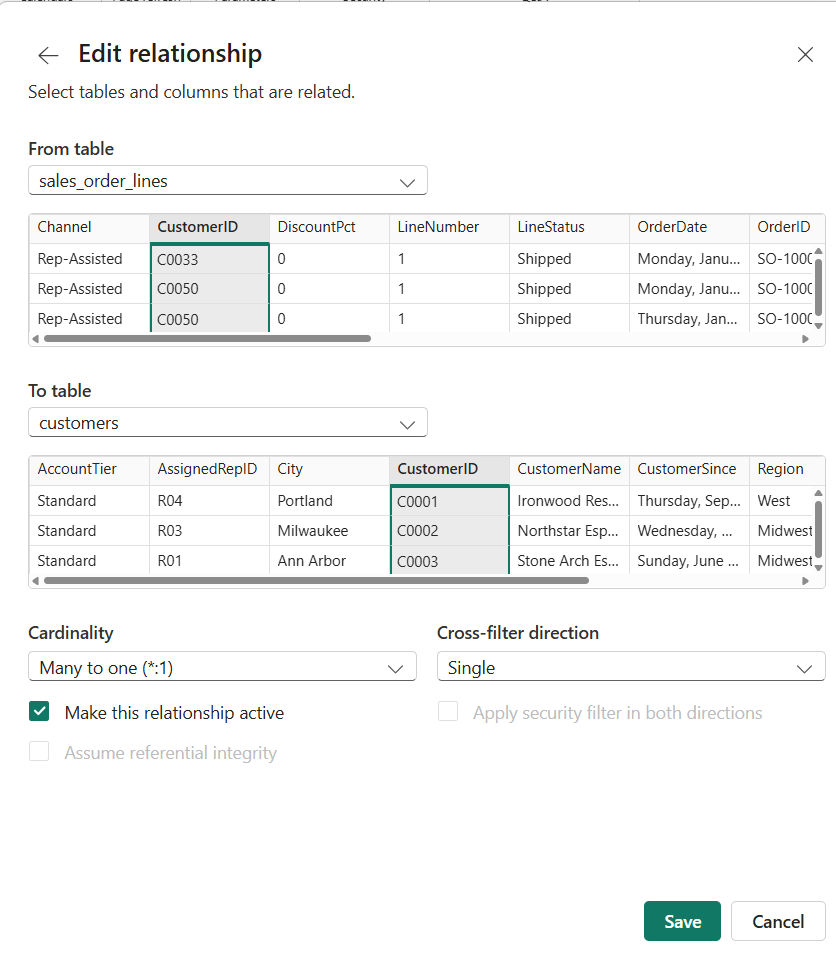Click the Portland city cell
The width and height of the screenshot is (836, 965).
click(329, 501)
